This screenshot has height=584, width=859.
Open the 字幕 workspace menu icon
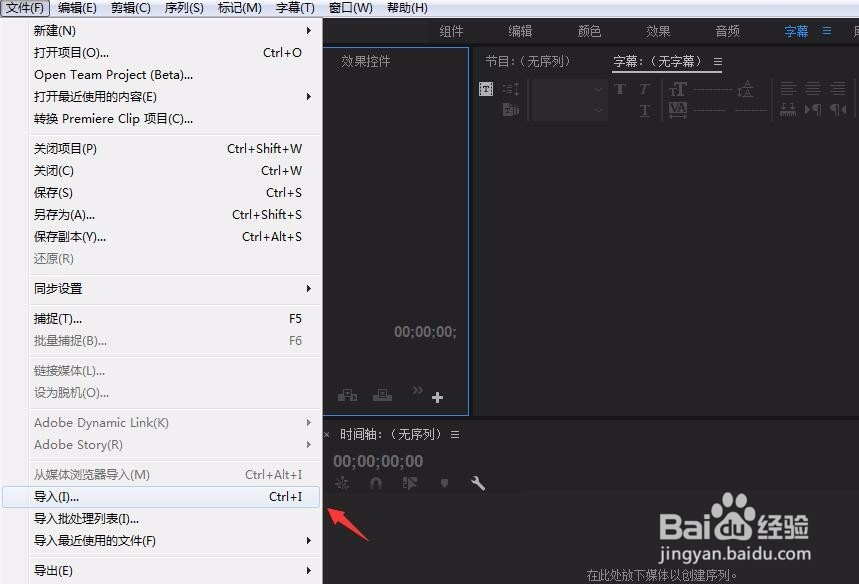point(827,31)
